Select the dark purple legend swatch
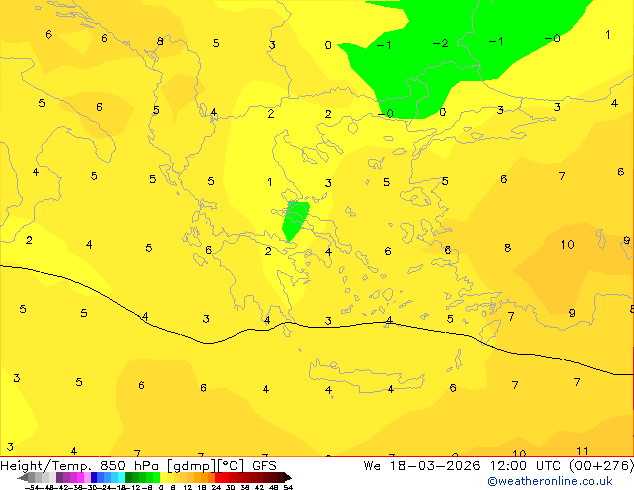 click(59, 477)
